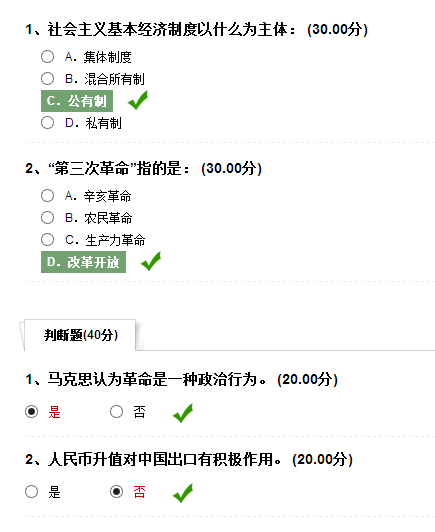Viewport: 435px width, 532px height.
Task: Select option D 私有制
Action: 48,122
